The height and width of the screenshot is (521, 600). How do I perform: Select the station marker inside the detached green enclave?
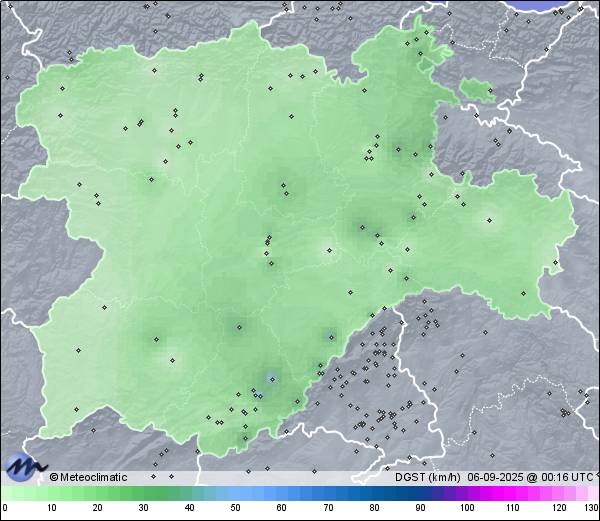click(490, 91)
